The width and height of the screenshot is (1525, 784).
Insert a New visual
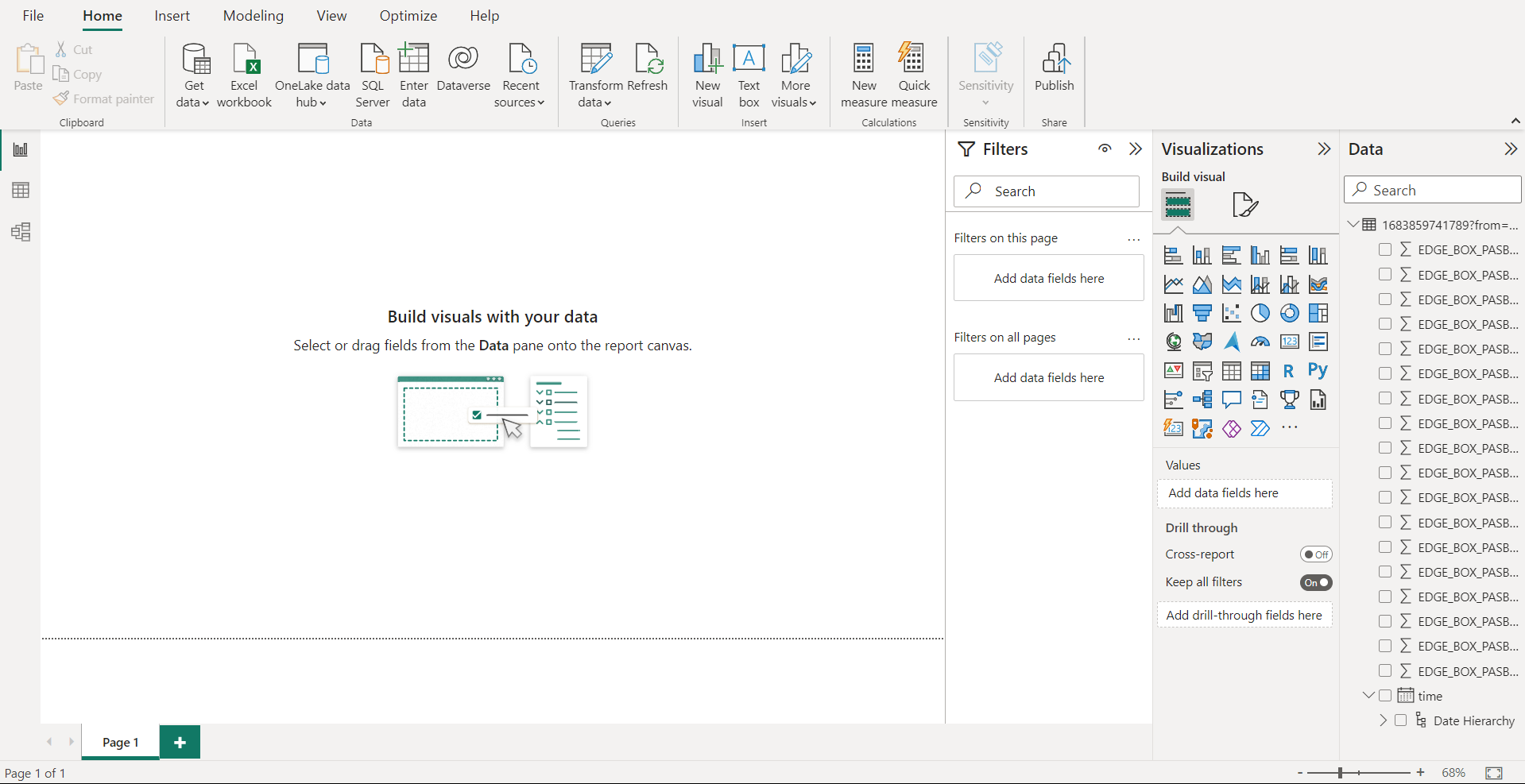click(707, 75)
